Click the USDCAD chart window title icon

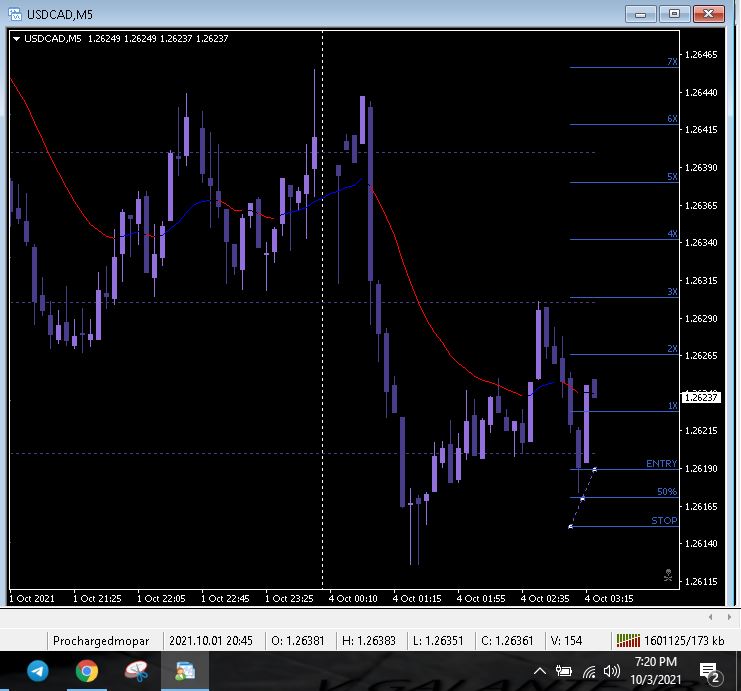[15, 14]
